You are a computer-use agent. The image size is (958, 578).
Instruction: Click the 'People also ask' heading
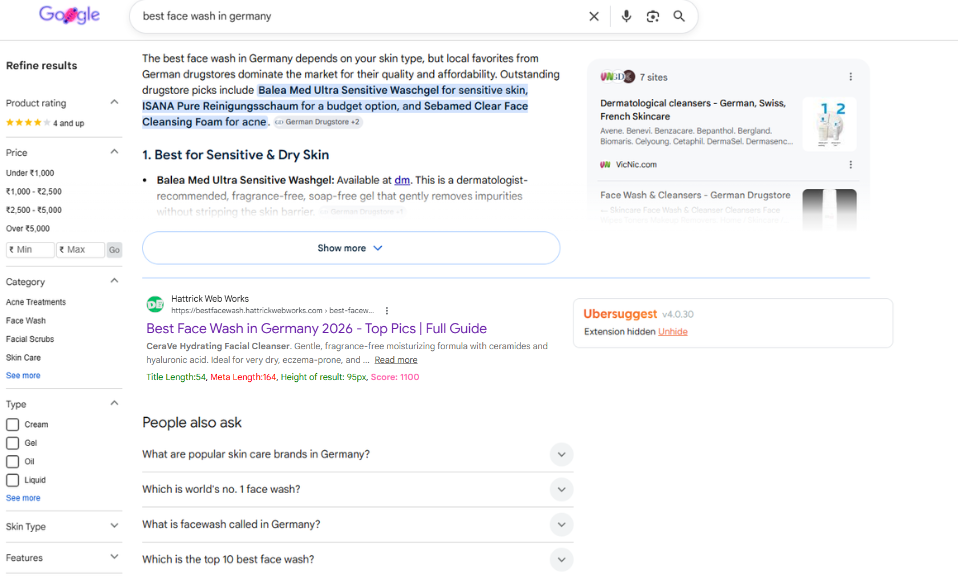(192, 423)
